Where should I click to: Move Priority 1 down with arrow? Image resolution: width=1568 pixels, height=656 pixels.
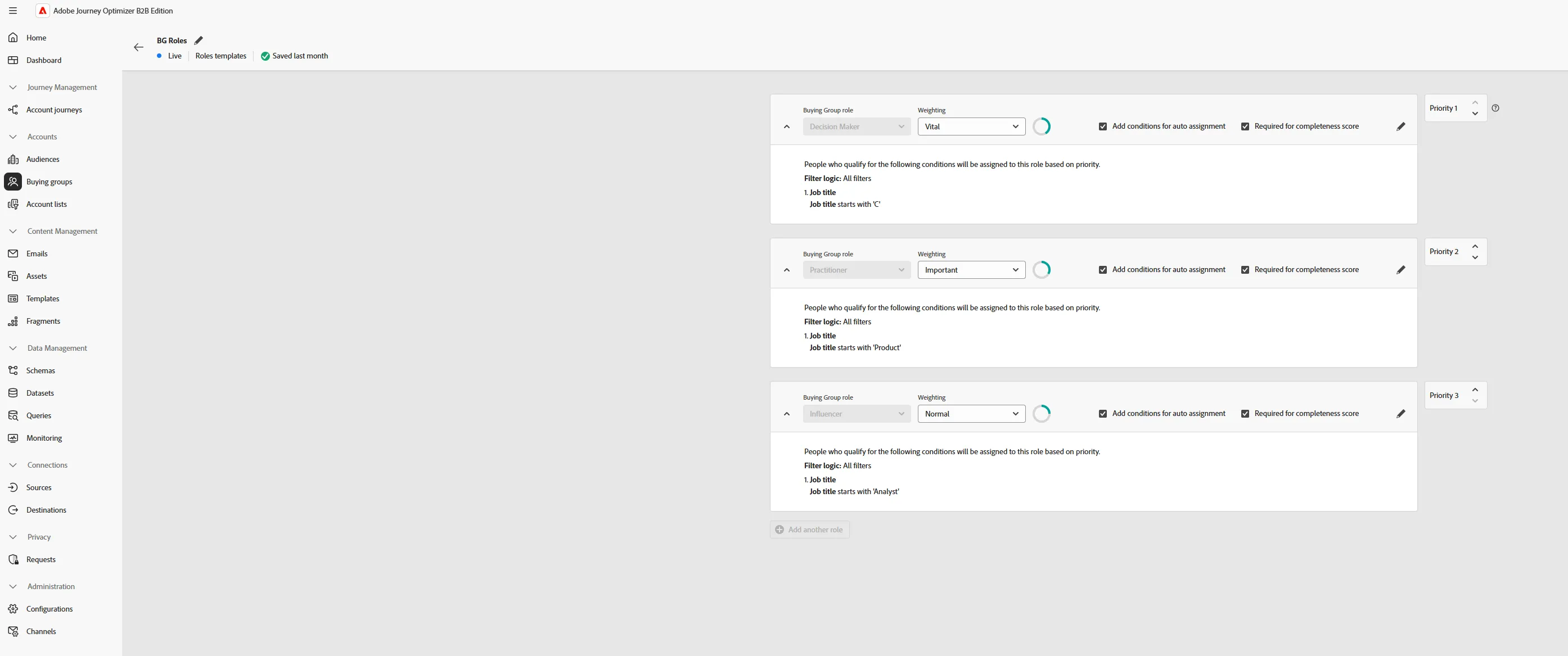tap(1474, 114)
